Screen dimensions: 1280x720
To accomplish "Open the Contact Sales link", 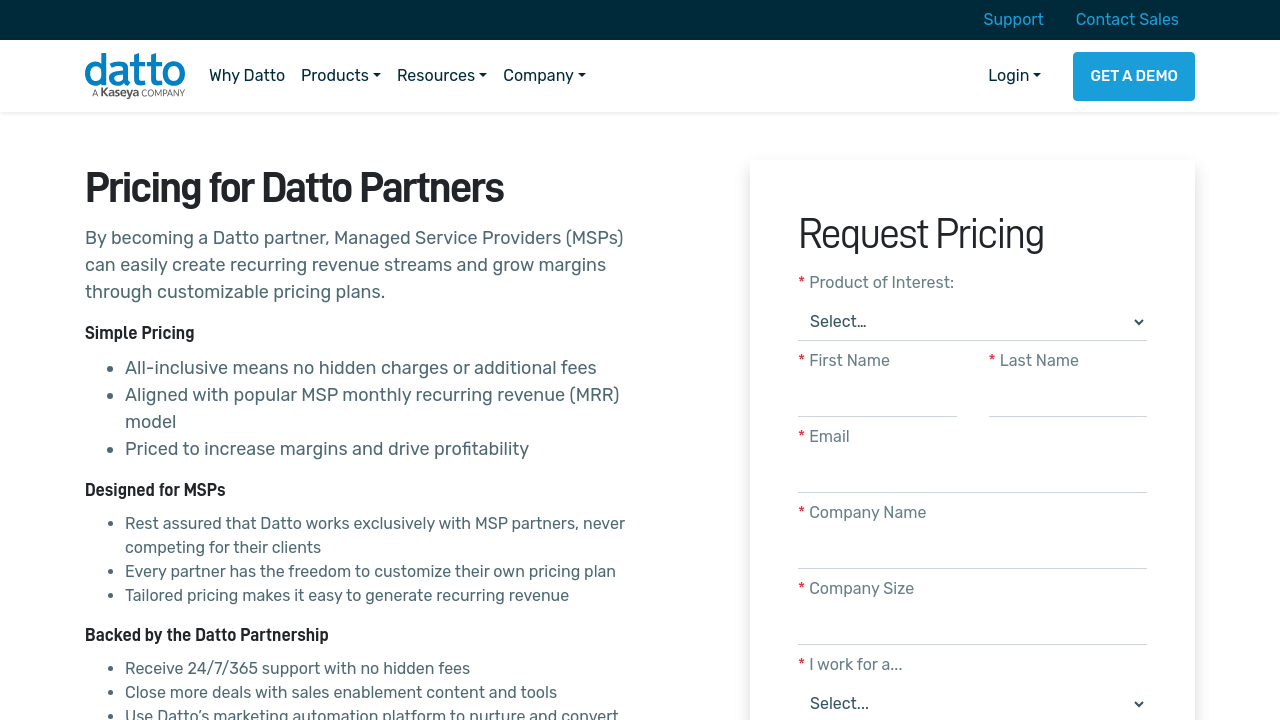I will click(1127, 20).
